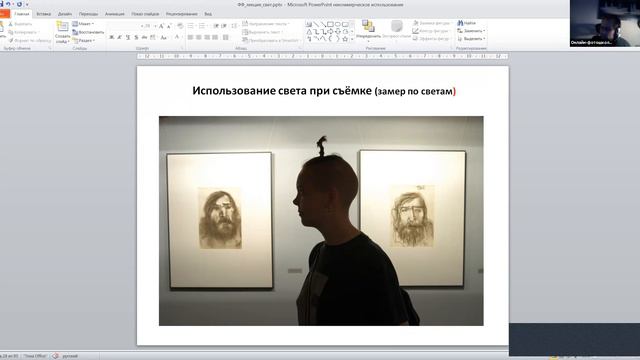
Task: Open Выровнять текст align text dropdown
Action: pyautogui.click(x=262, y=32)
